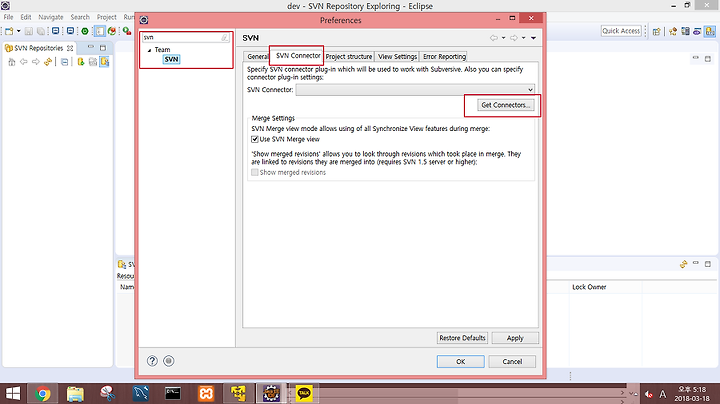Click the run-with-red-badge toolbar icon
Image resolution: width=720 pixels, height=404 pixels.
tap(127, 31)
